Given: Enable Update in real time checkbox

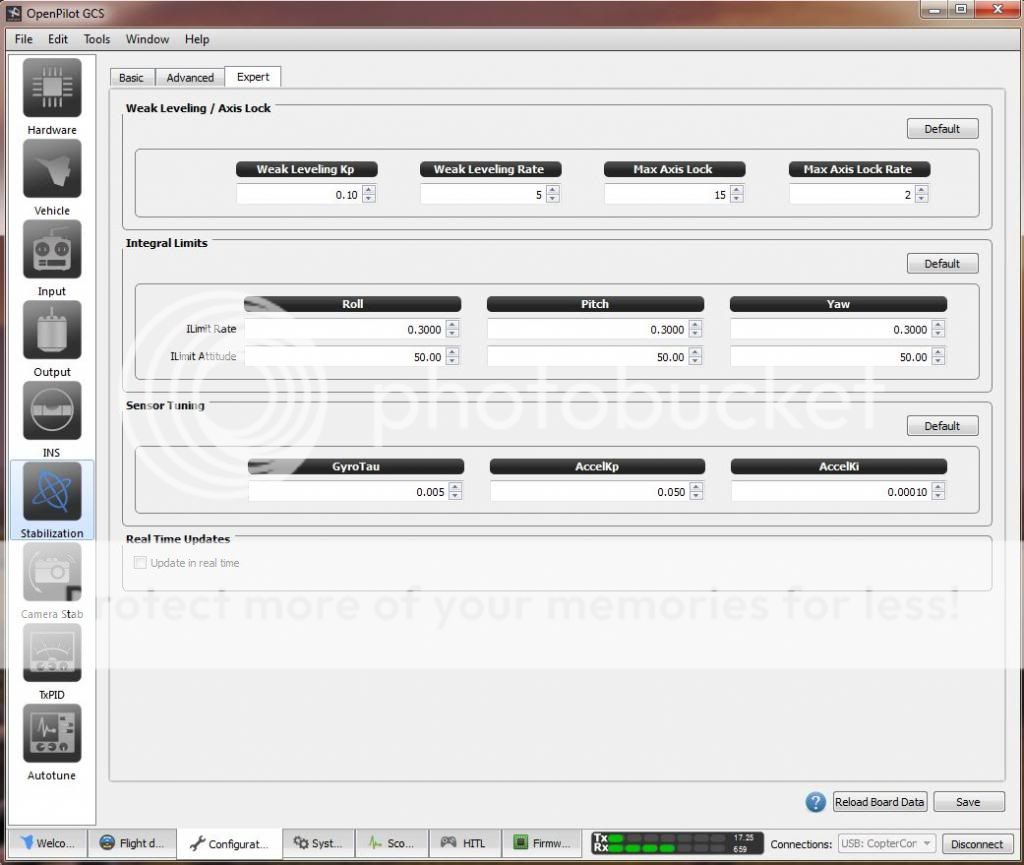Looking at the screenshot, I should tap(140, 563).
